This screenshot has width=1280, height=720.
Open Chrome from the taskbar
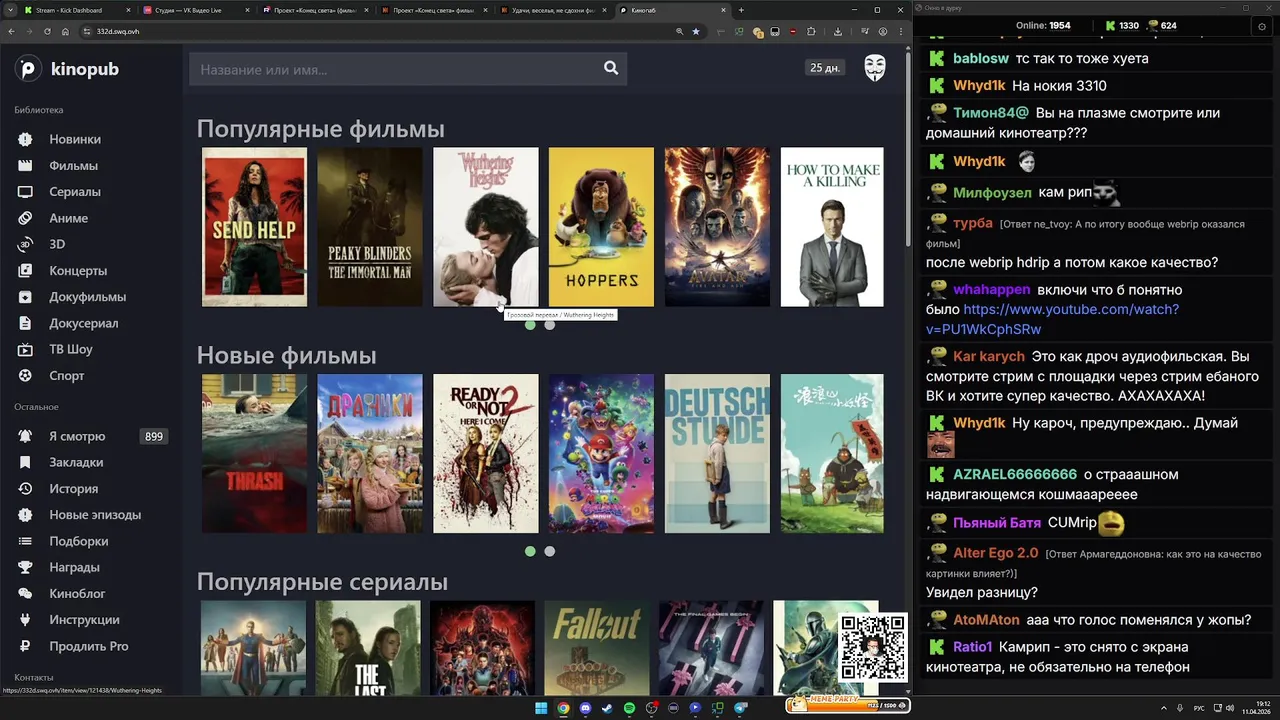pos(563,708)
